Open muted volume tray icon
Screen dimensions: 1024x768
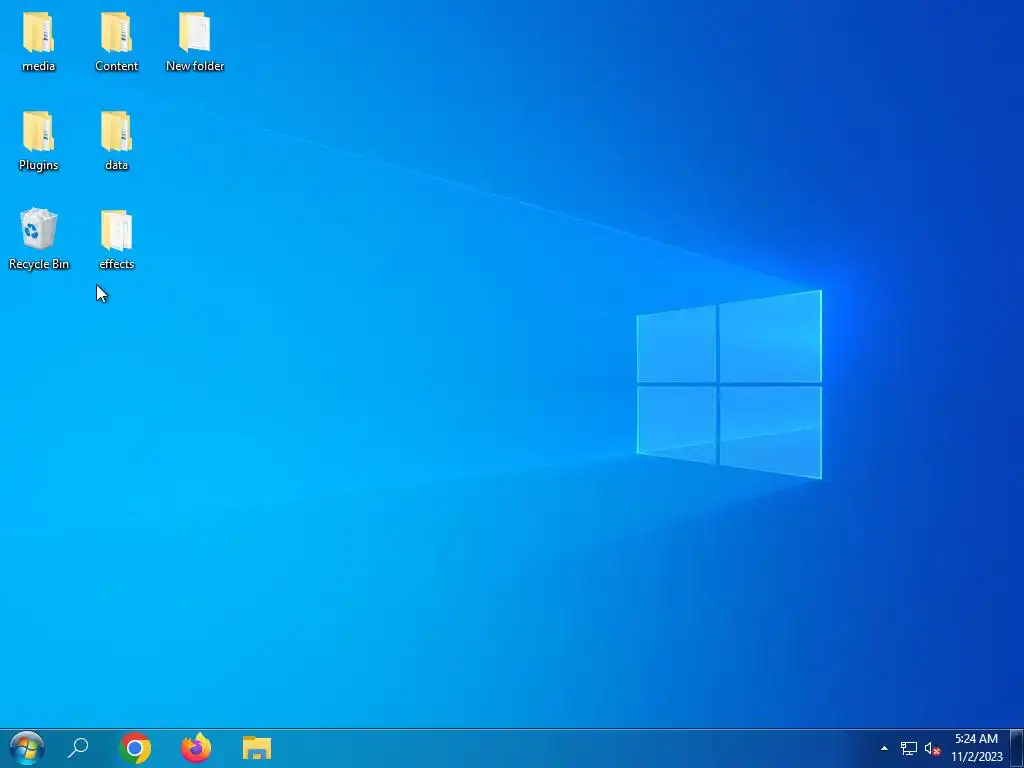(x=932, y=748)
